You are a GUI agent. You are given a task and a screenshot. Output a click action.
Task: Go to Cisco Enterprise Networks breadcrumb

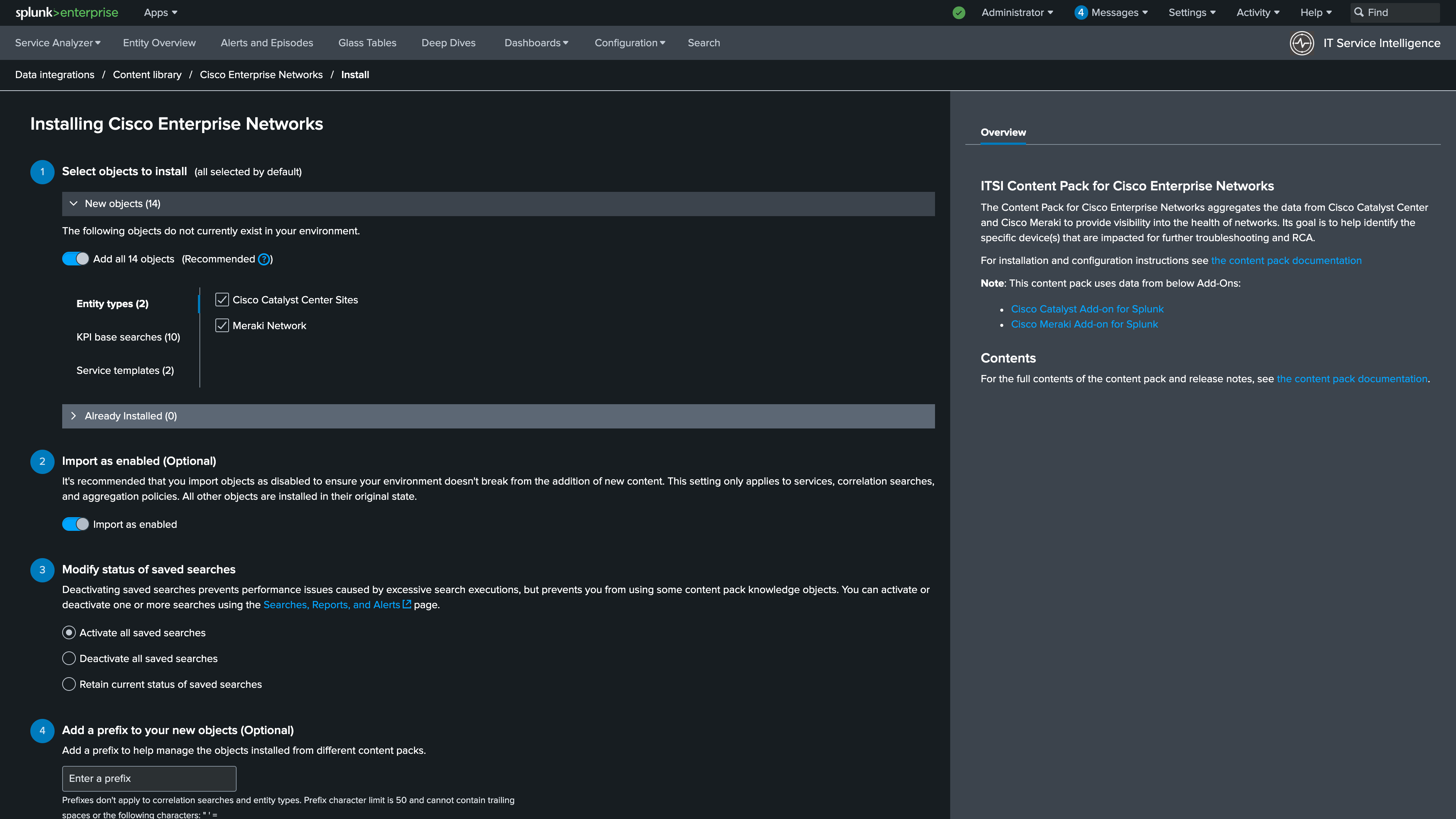(261, 75)
